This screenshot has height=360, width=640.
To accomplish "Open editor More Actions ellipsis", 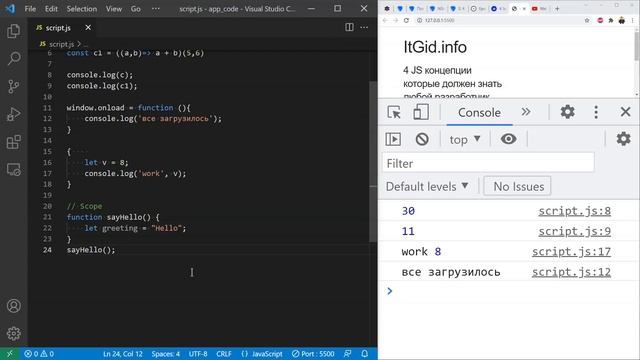I will click(x=364, y=27).
